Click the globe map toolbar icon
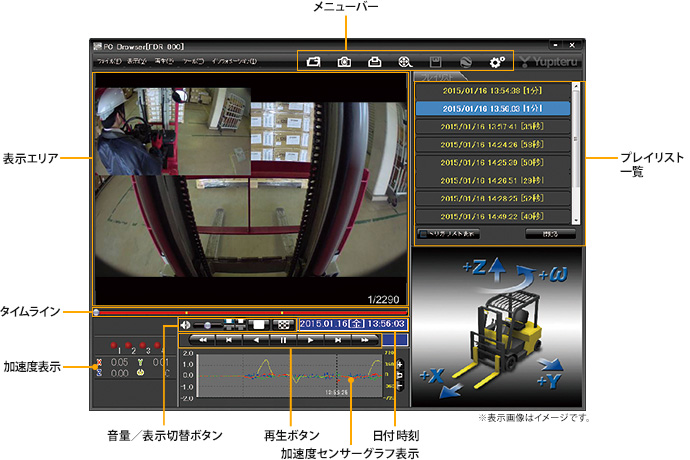 point(466,62)
